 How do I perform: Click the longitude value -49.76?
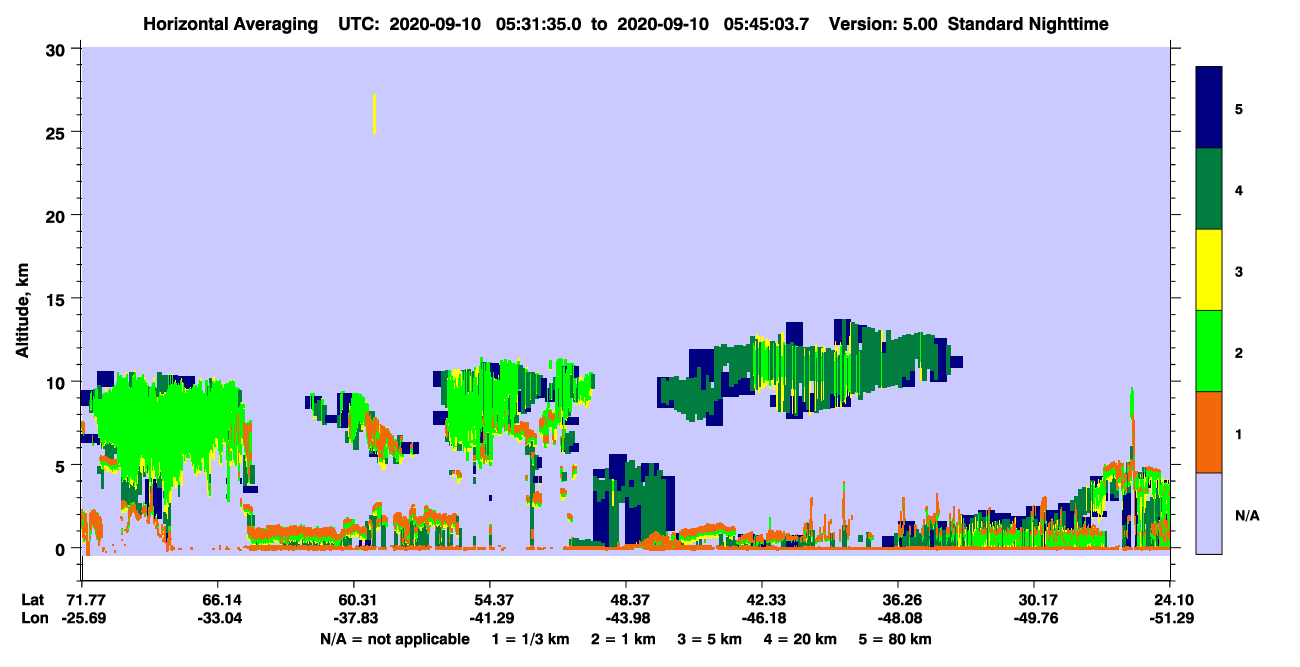(1034, 618)
